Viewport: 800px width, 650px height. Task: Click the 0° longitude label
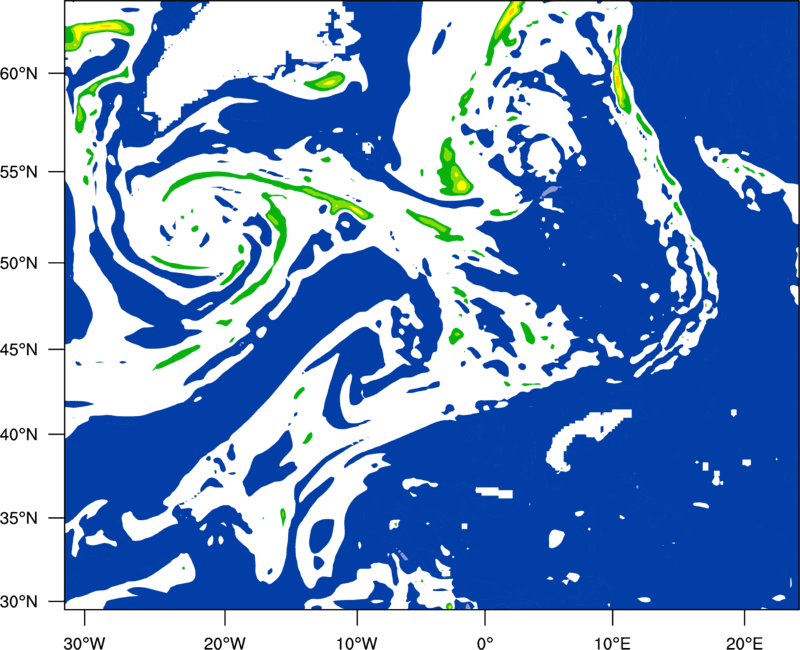(x=485, y=643)
